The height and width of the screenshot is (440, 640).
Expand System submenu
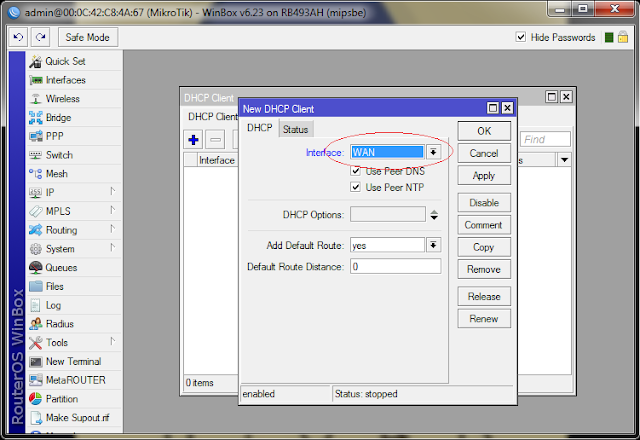(113, 247)
